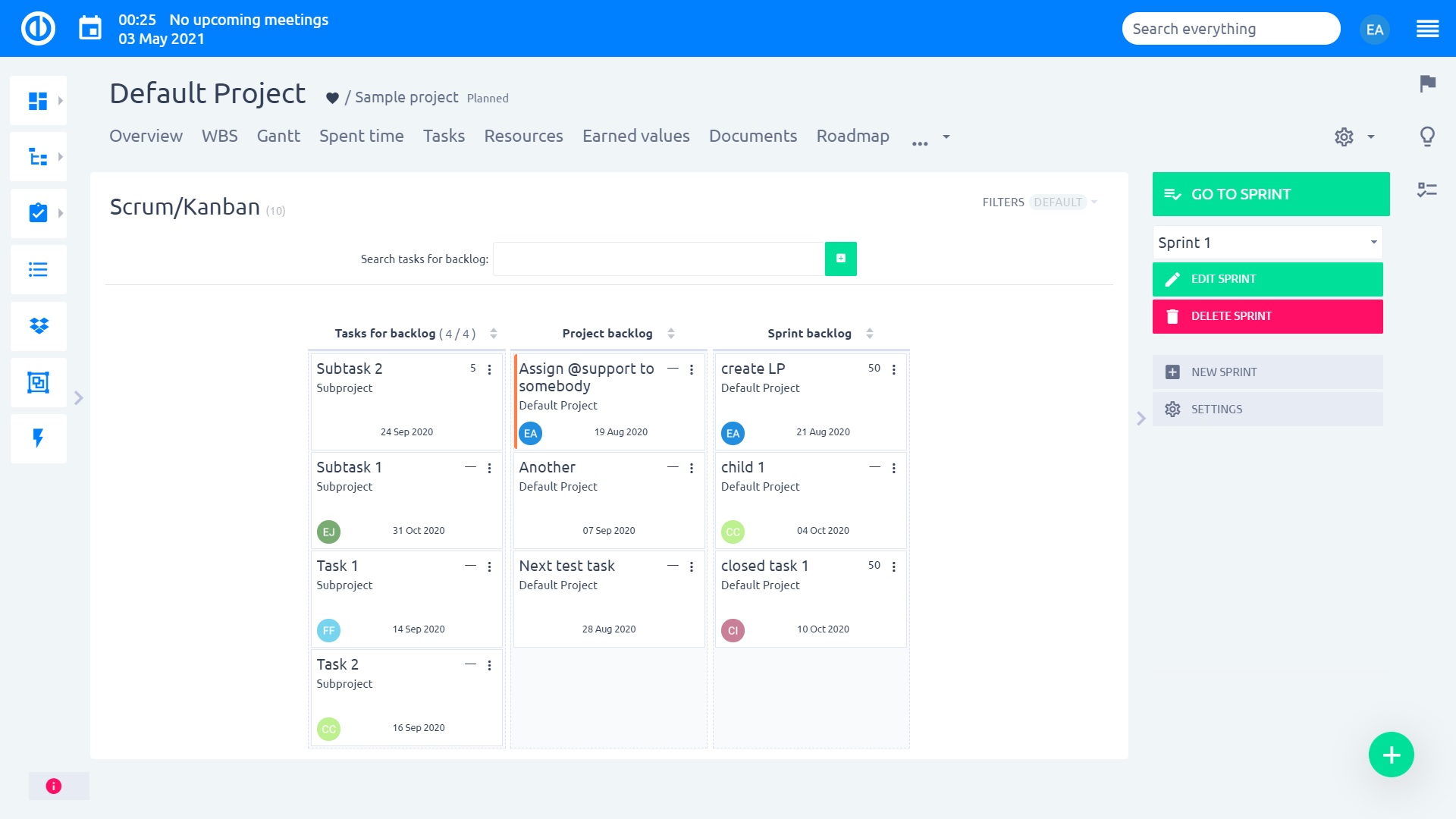Viewport: 1456px width, 819px height.
Task: Click the green add backlog task icon
Action: point(840,259)
